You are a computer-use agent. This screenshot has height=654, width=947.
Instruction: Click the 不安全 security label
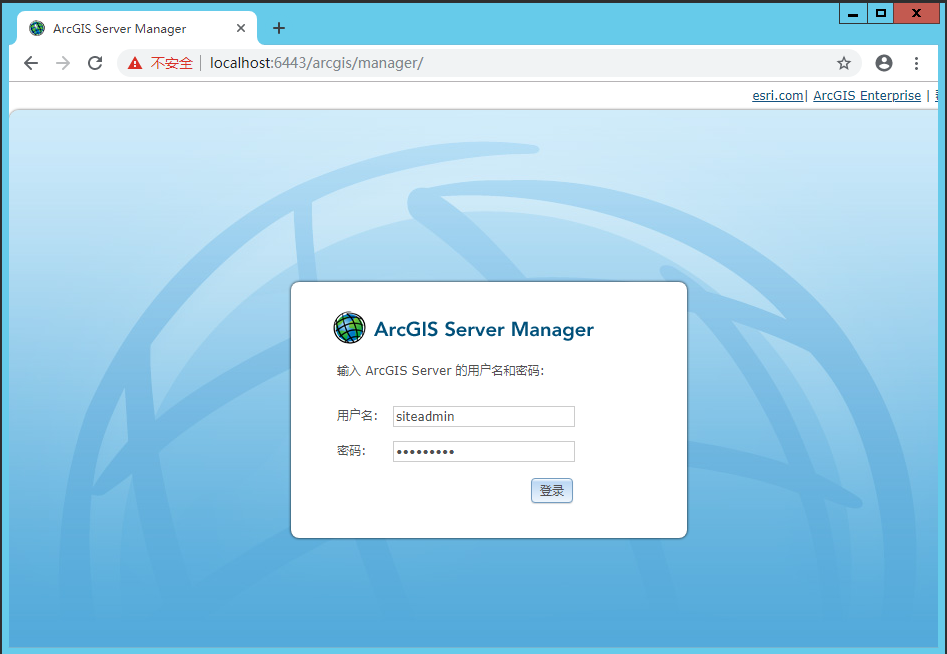pos(172,63)
